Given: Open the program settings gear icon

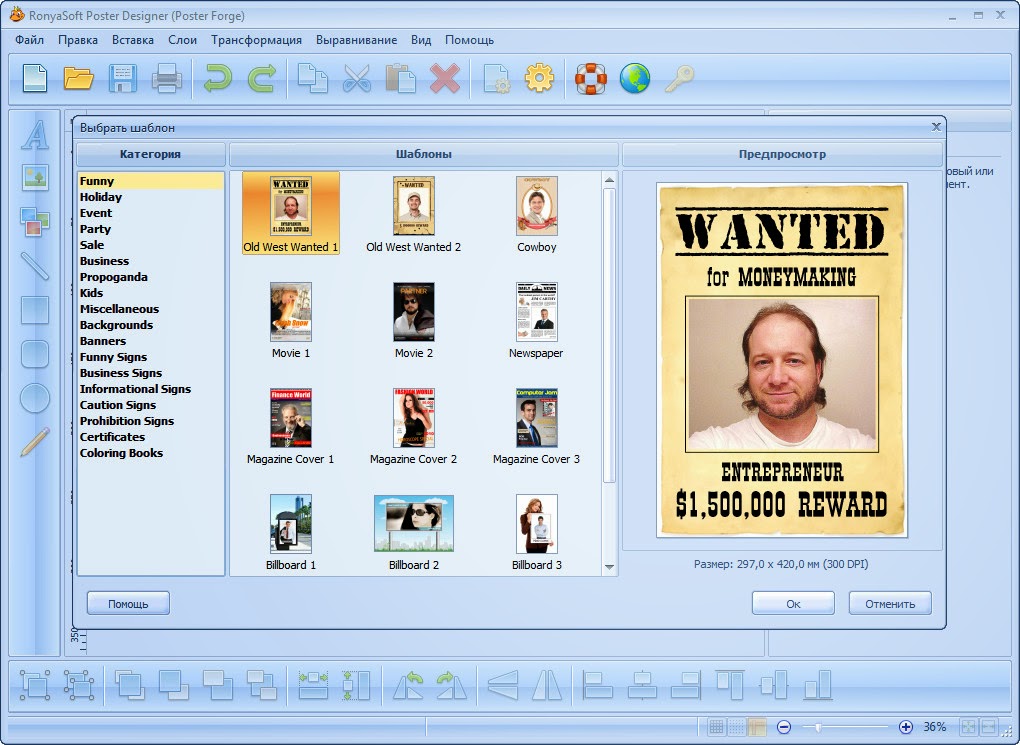Looking at the screenshot, I should point(539,77).
